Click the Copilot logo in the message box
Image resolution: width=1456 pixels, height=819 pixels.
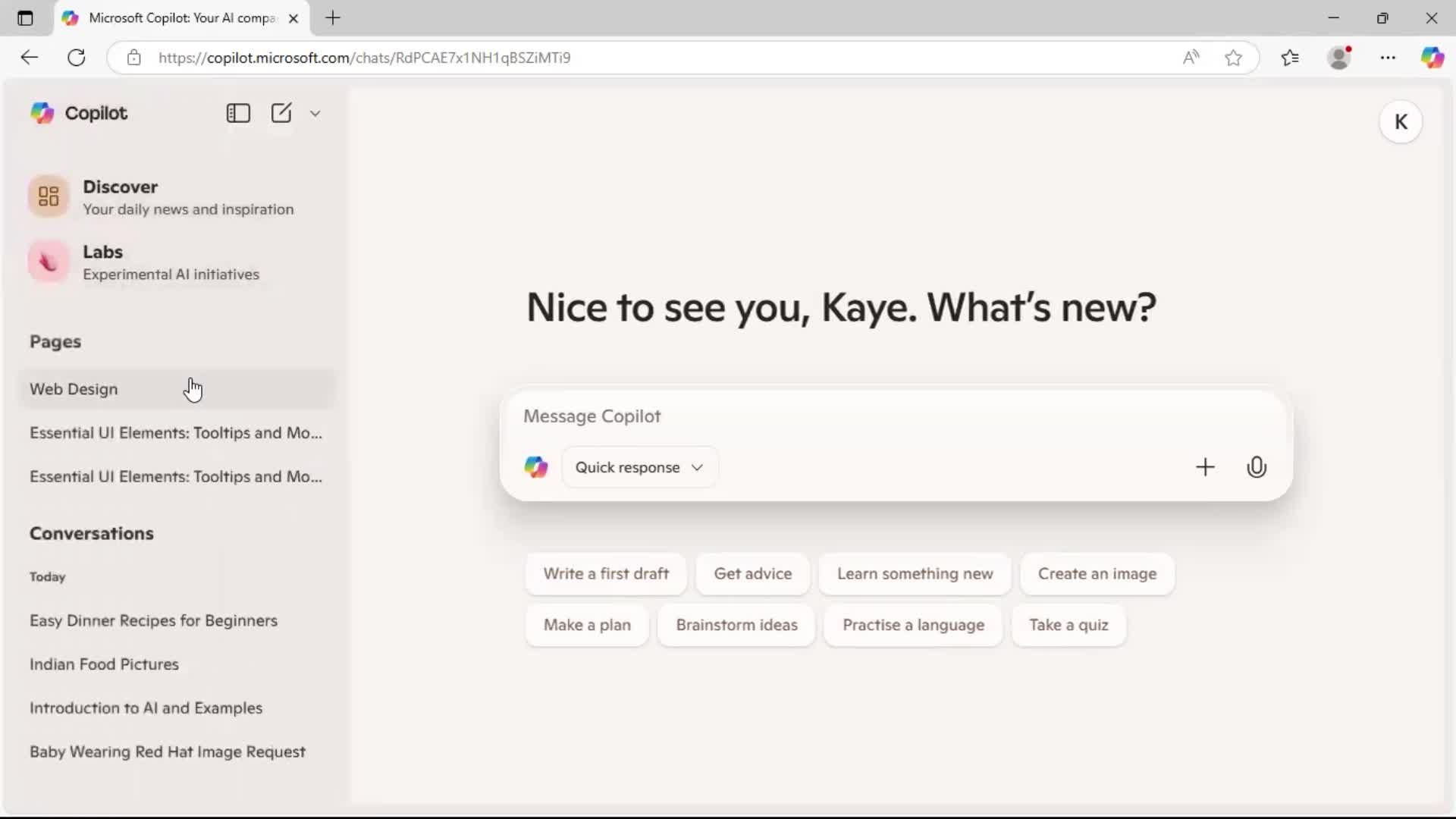tap(536, 467)
